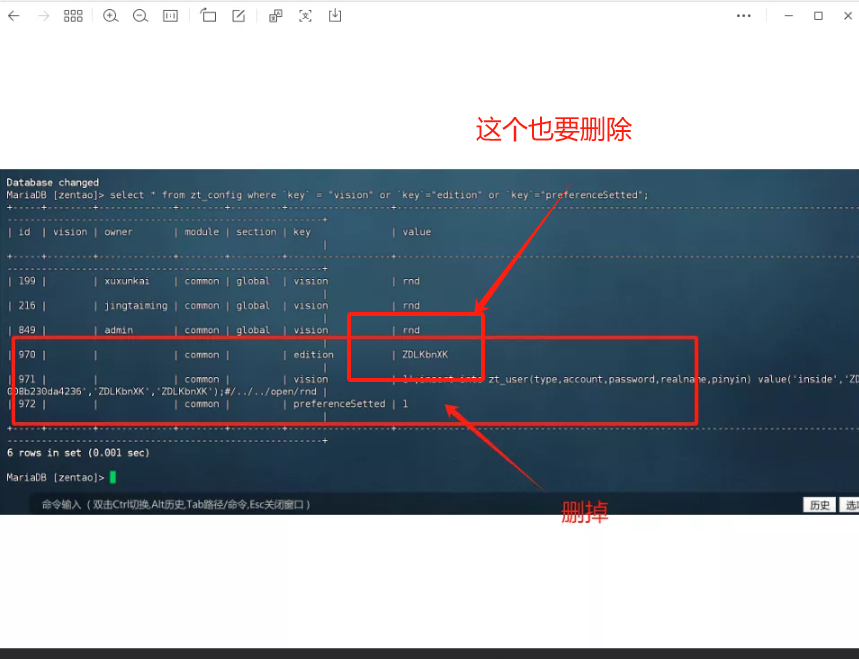Minimize the image viewer window
The height and width of the screenshot is (659, 859).
click(789, 16)
